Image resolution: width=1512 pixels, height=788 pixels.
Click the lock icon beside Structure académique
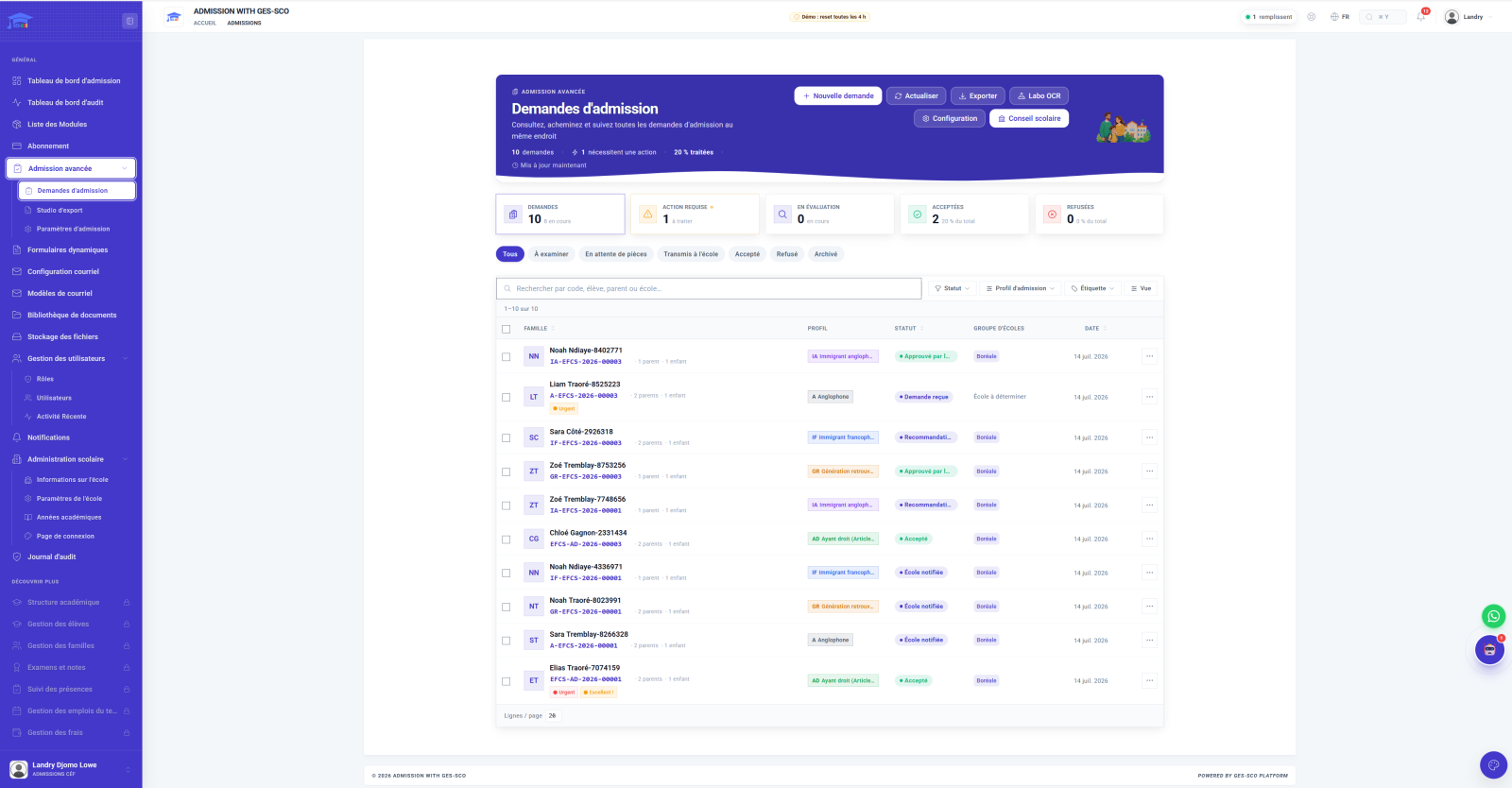point(127,603)
